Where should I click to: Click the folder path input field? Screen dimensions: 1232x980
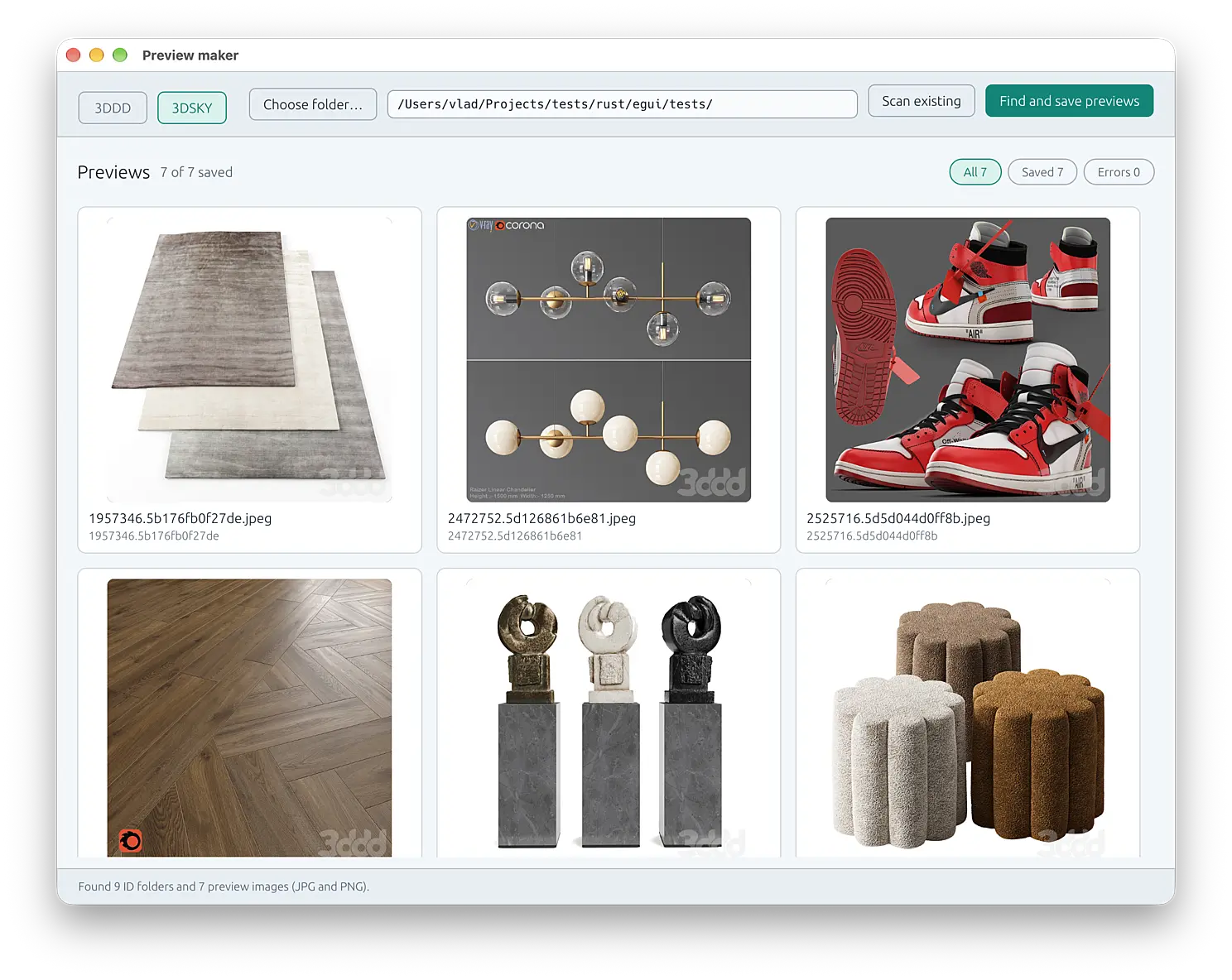pos(622,104)
